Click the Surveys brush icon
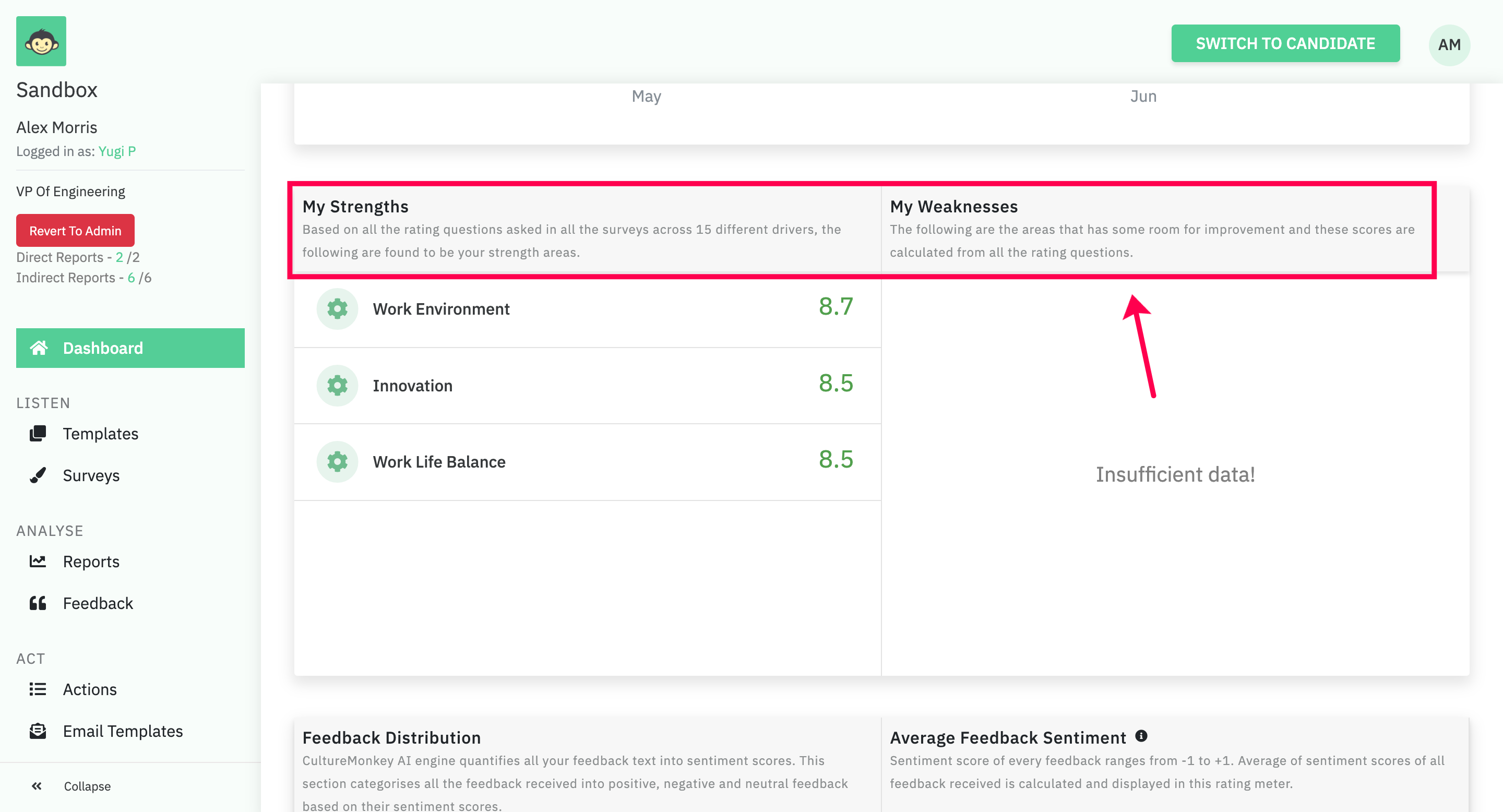 point(38,475)
